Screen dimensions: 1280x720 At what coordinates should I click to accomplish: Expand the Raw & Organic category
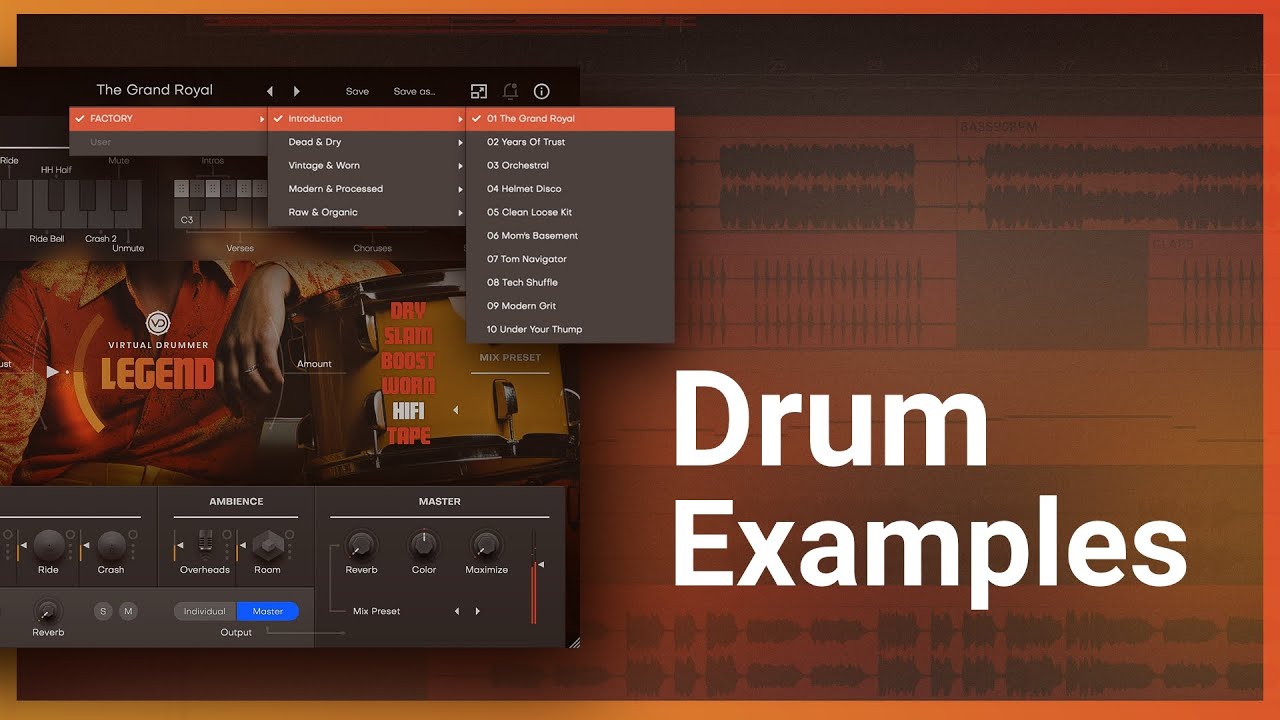click(x=366, y=212)
